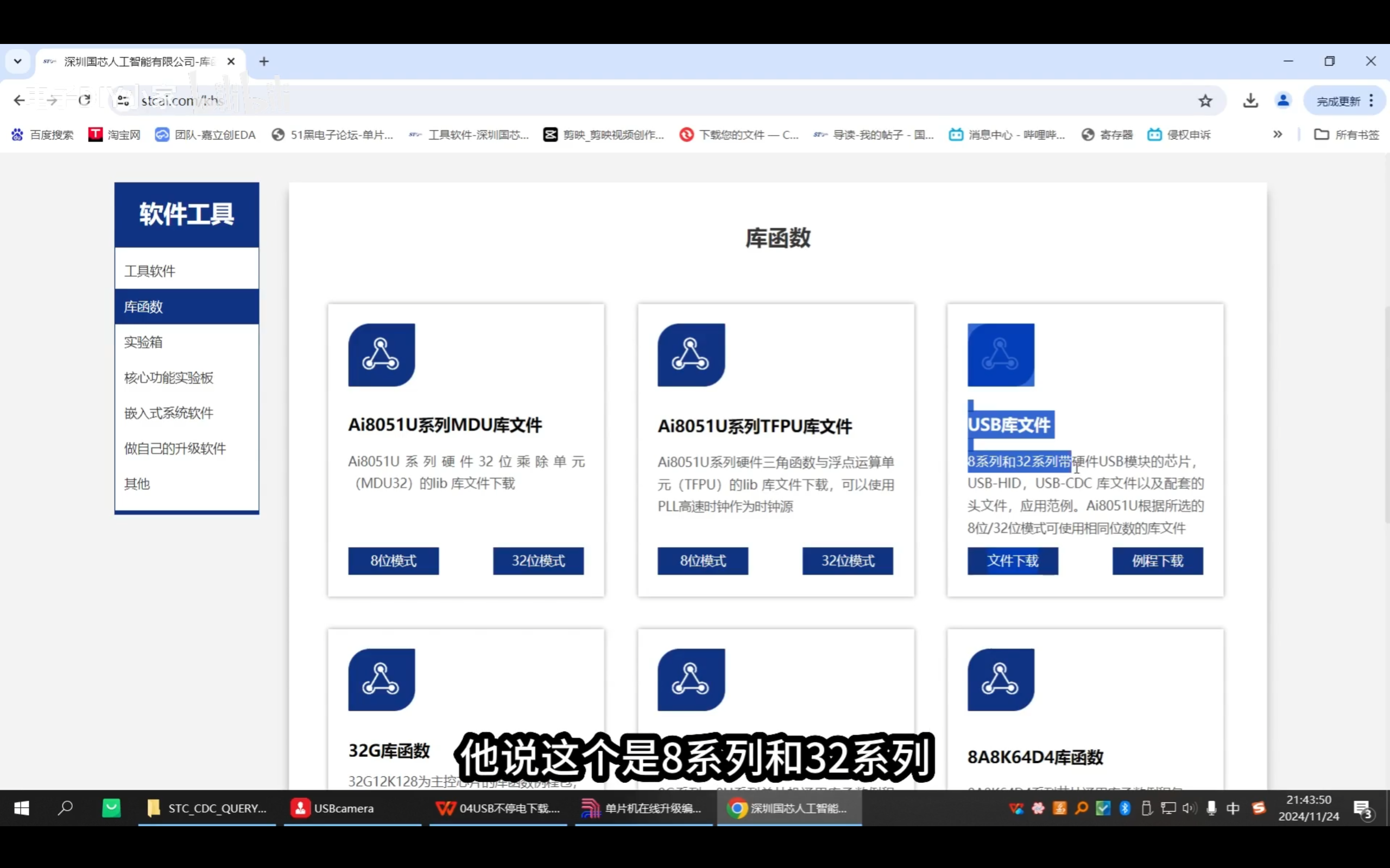The image size is (1390, 868).
Task: Click the 8A8K64D4库函数 heading
Action: click(1035, 757)
